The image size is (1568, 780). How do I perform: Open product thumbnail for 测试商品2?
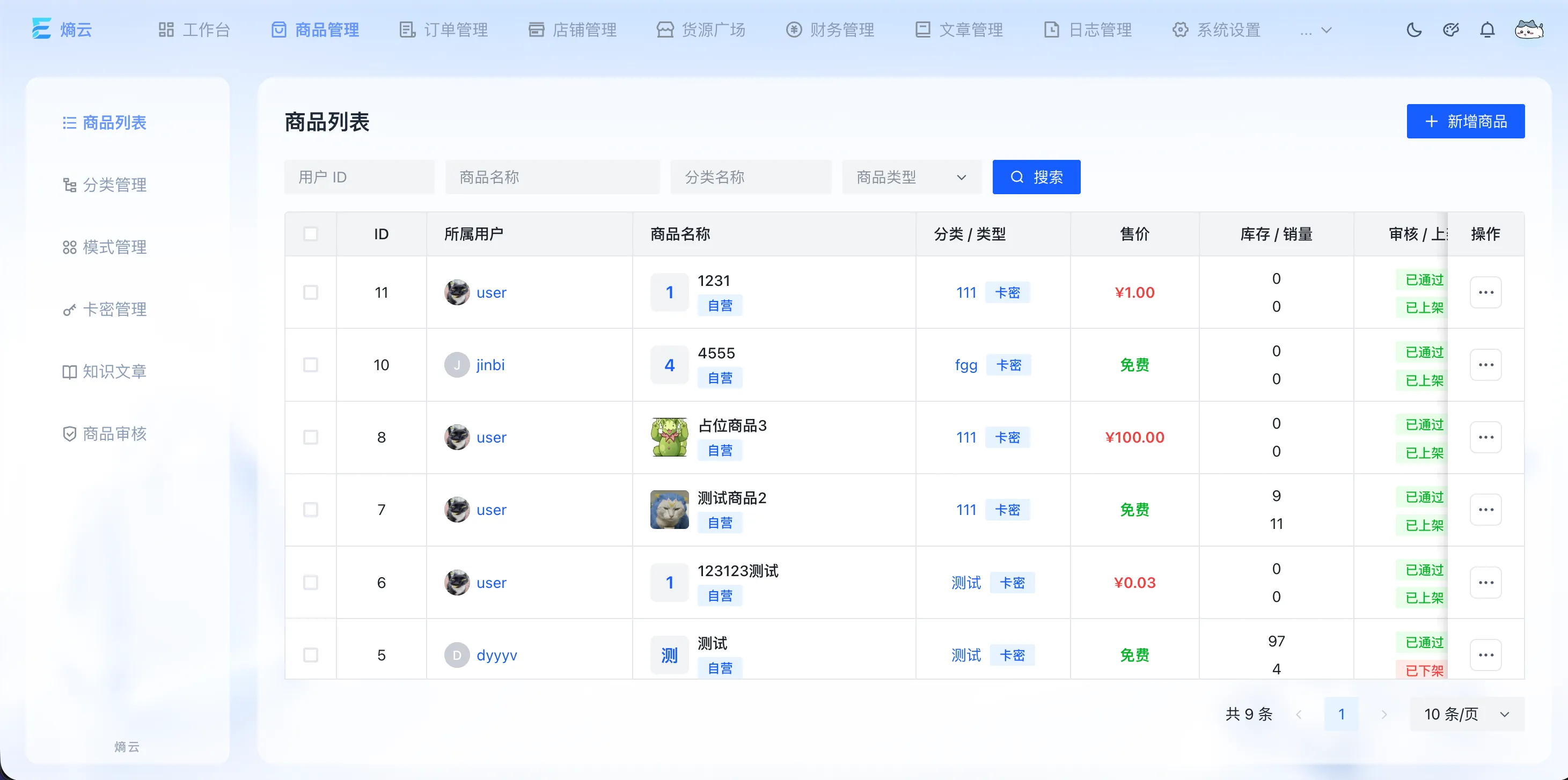coord(669,509)
